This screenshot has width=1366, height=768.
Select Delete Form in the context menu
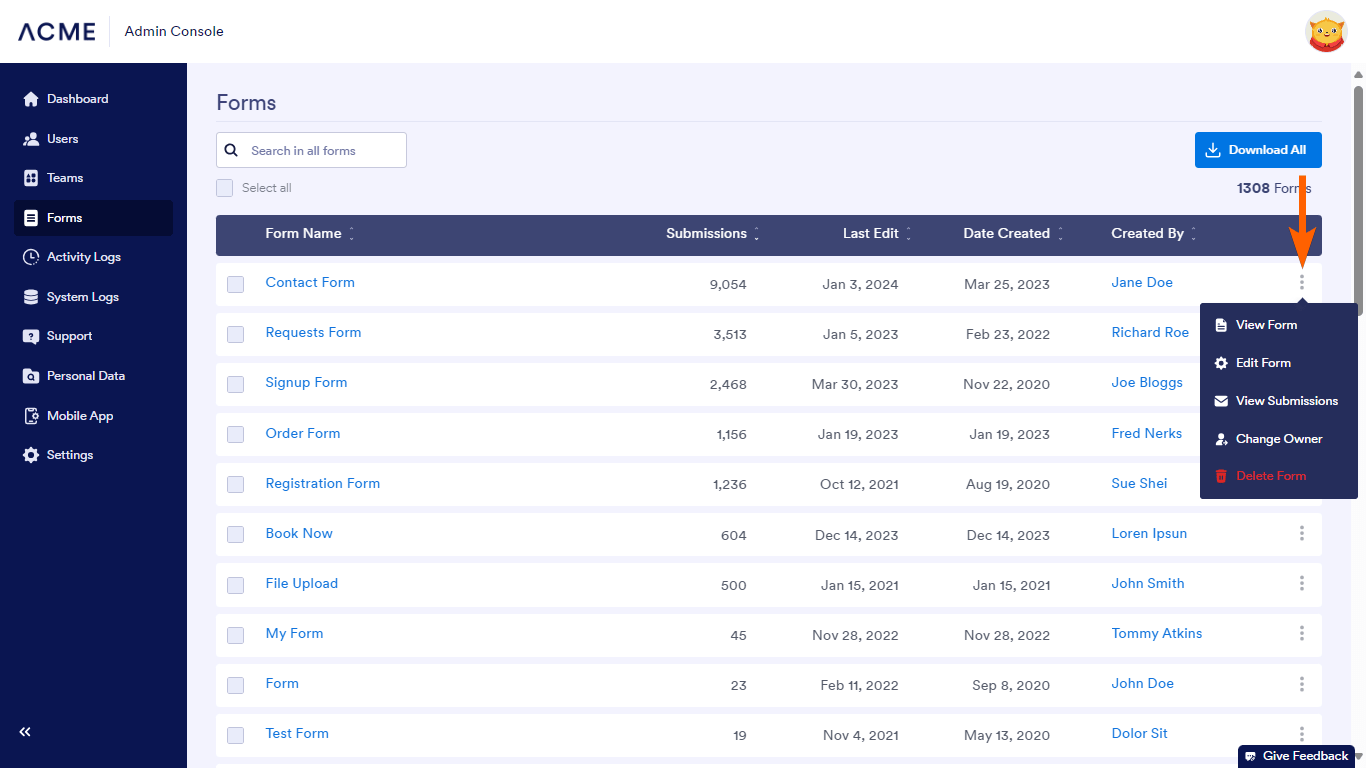coord(1270,476)
